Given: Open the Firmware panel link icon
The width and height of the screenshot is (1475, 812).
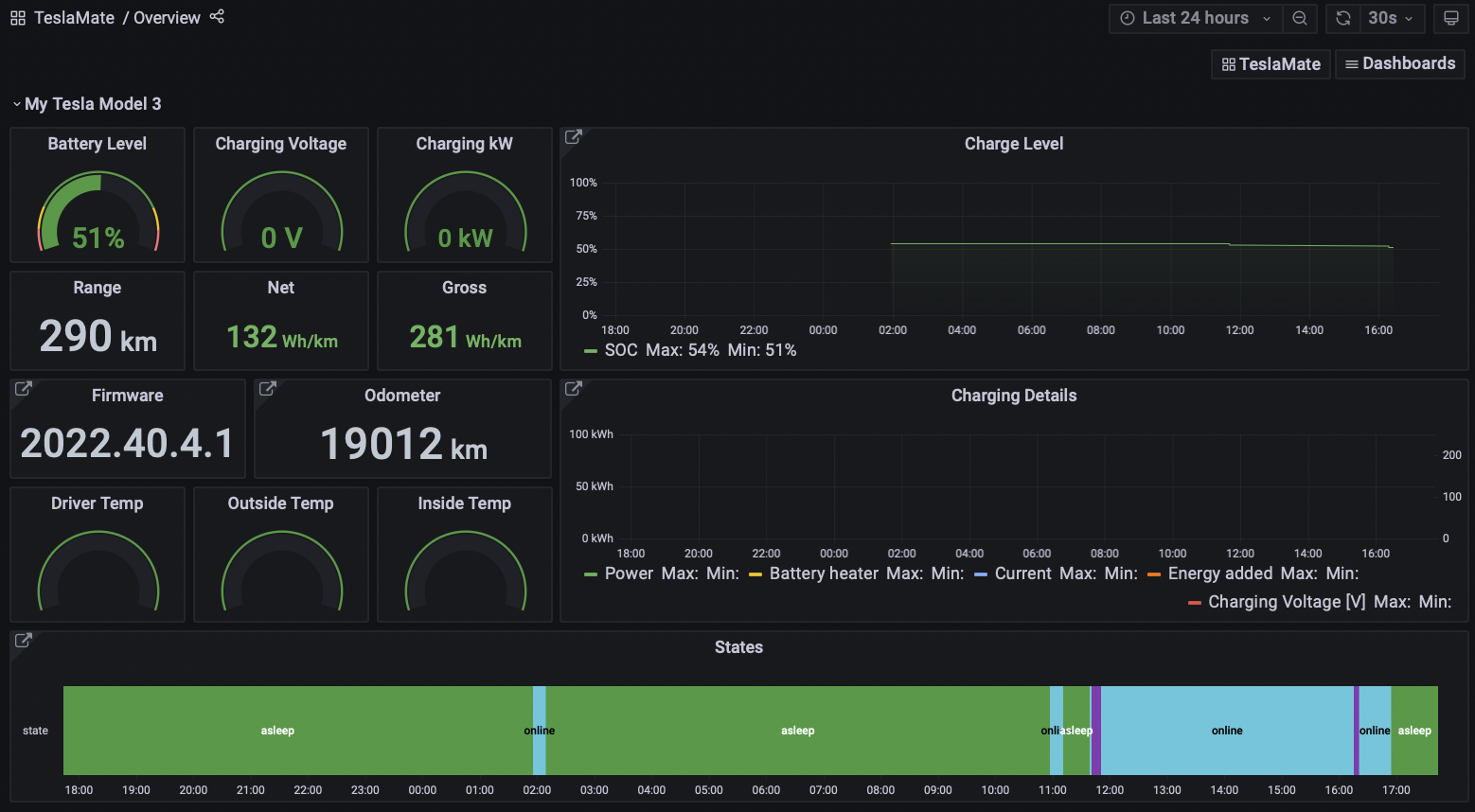Looking at the screenshot, I should 24,389.
